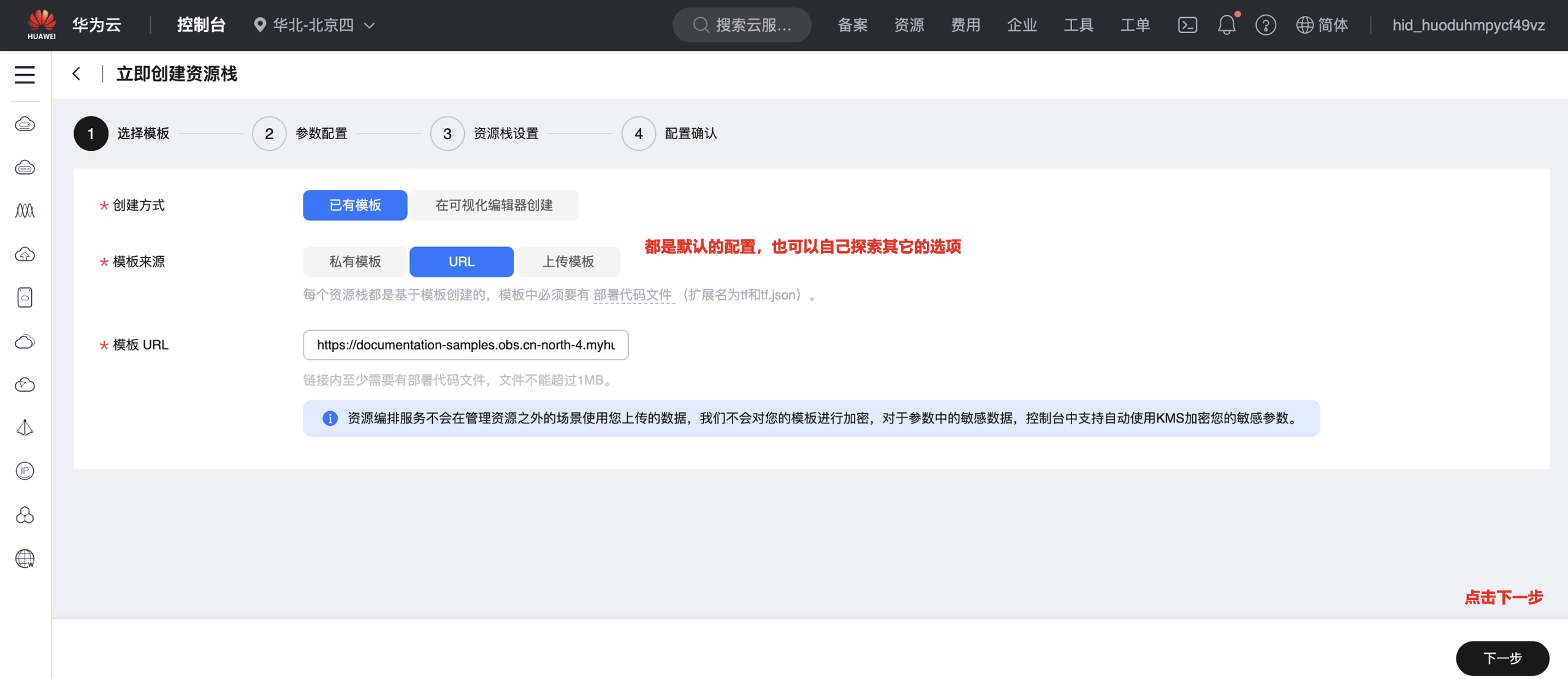Click the Huawei Cloud logo
The height and width of the screenshot is (679, 1568).
click(42, 25)
